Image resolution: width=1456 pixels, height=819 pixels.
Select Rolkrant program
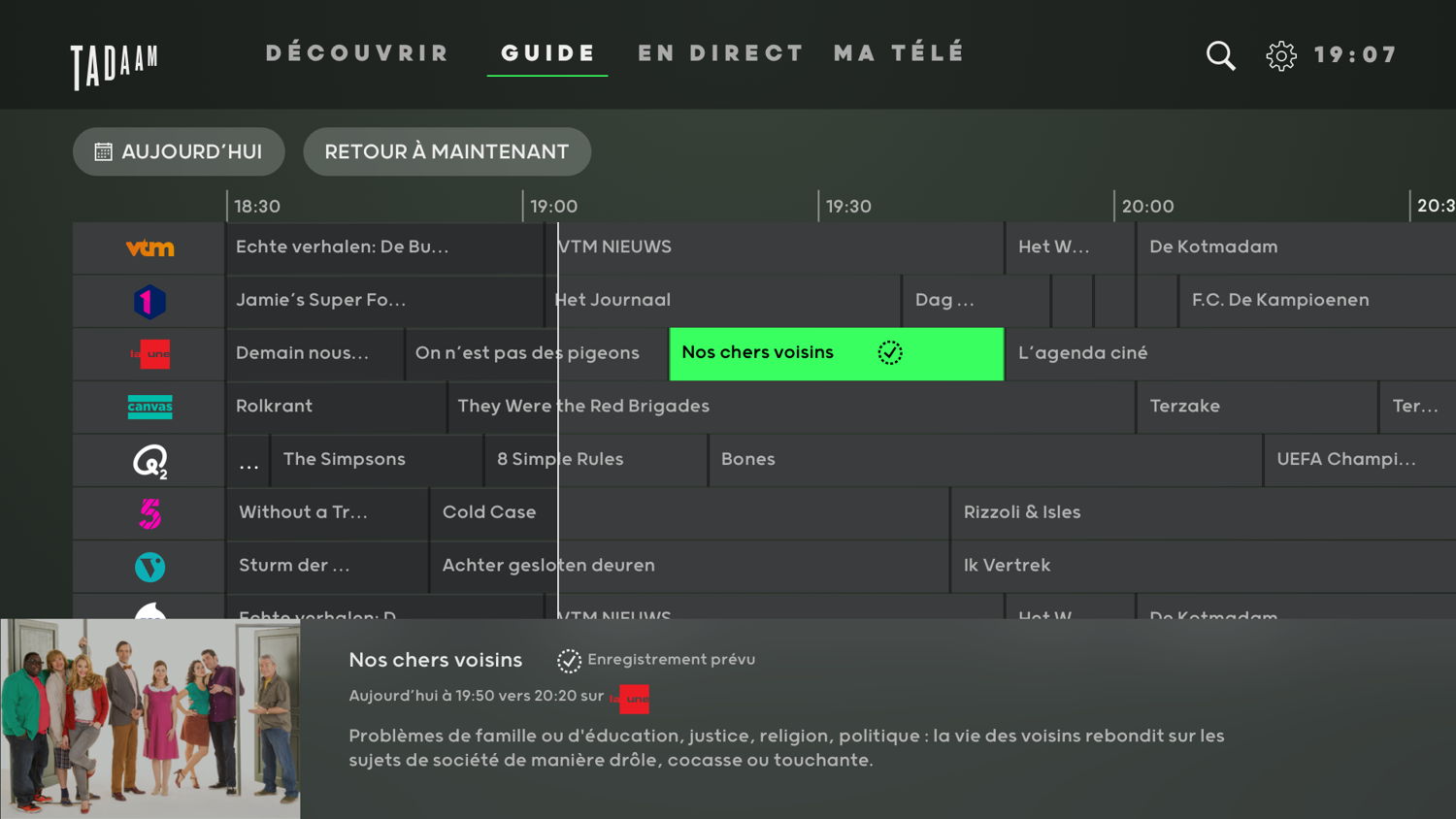[337, 407]
